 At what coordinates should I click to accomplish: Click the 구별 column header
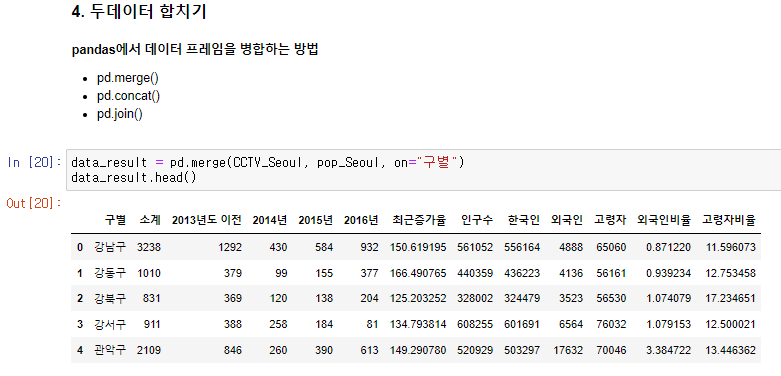click(x=115, y=220)
